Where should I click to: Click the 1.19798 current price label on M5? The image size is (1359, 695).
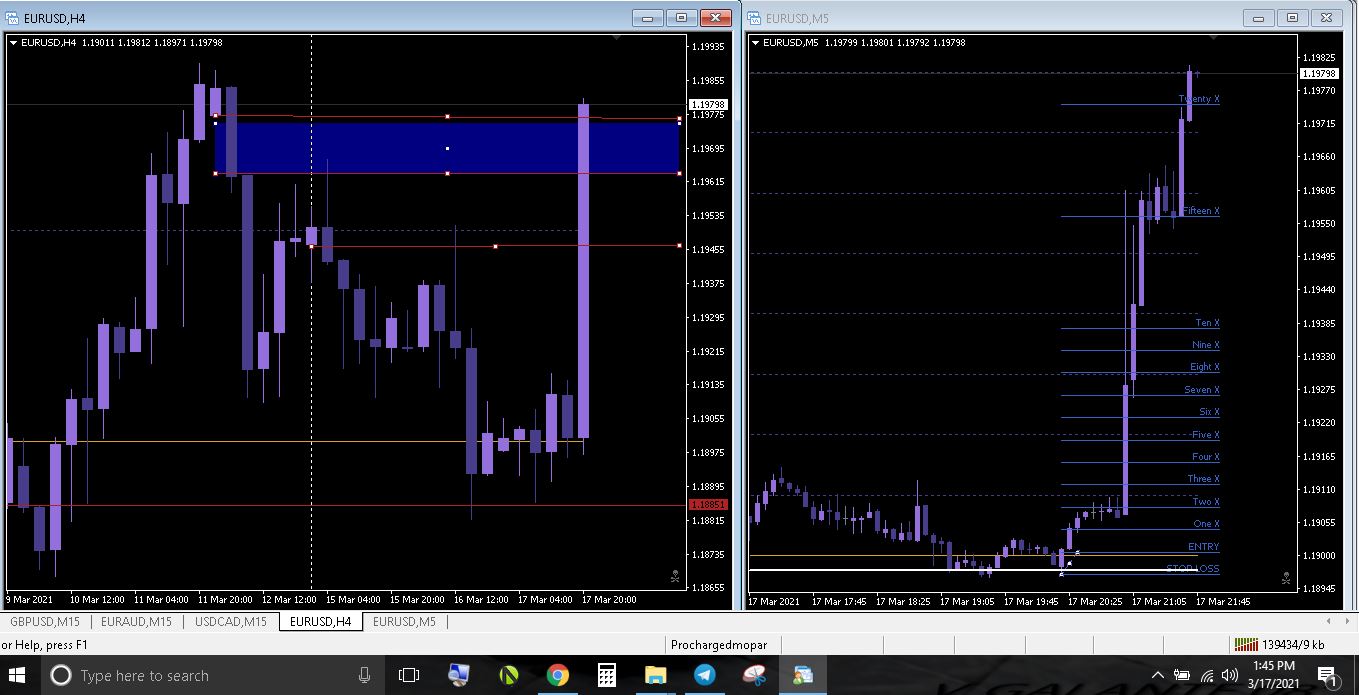tap(1319, 74)
